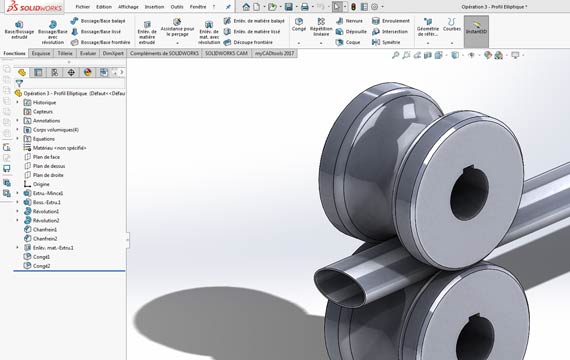The height and width of the screenshot is (360, 570).
Task: Expand the Révolution1 feature
Action: (x=17, y=212)
